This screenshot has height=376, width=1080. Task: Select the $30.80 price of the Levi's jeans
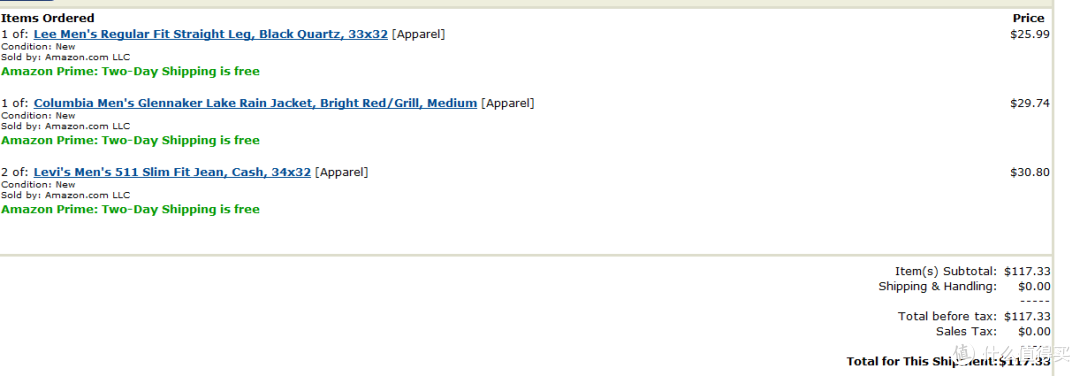pos(1030,172)
